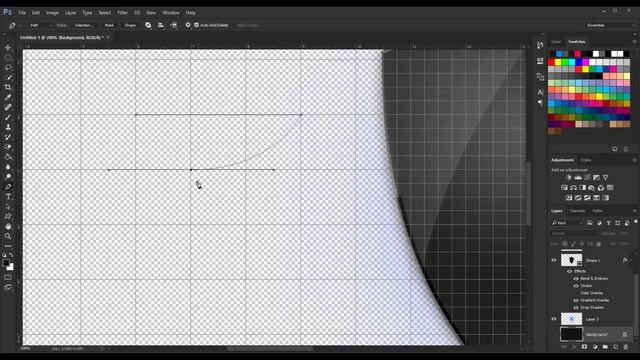Toggle layer filtering switch
This screenshot has width=640, height=360.
pos(636,222)
